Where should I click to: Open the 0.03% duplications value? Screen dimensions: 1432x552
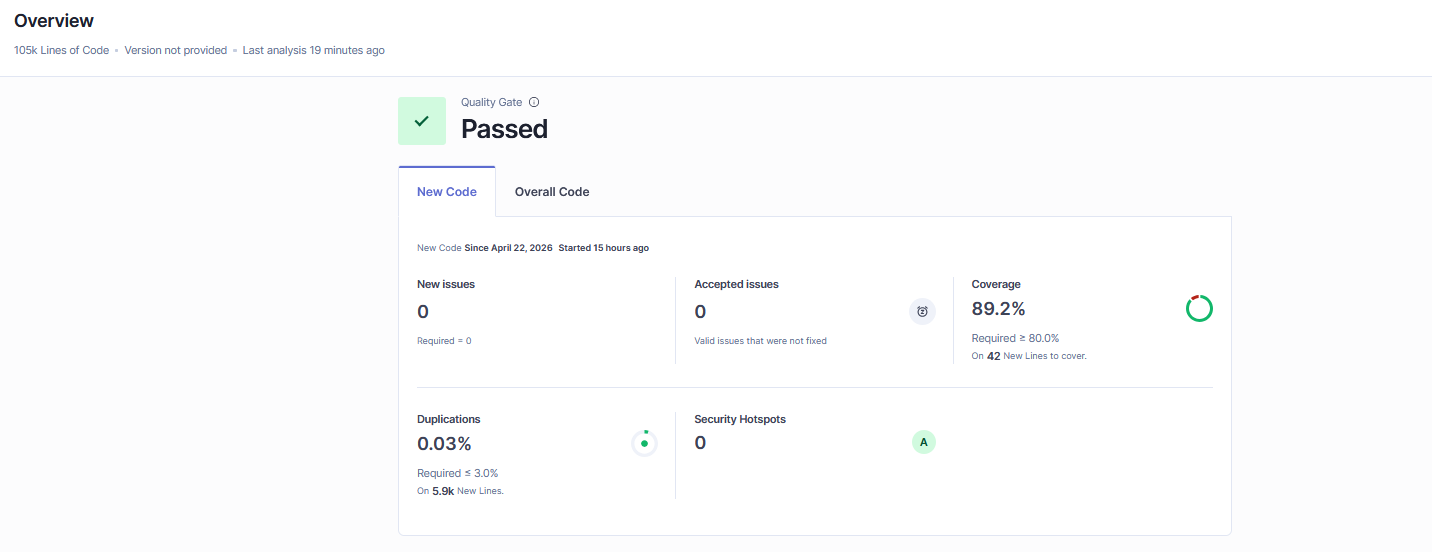444,443
